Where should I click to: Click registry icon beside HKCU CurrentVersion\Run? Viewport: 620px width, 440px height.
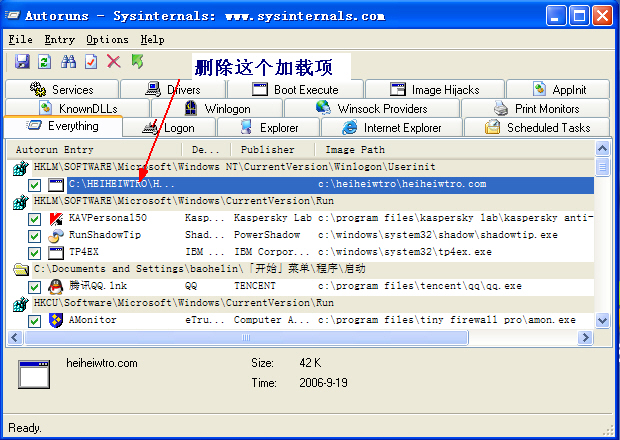click(21, 304)
